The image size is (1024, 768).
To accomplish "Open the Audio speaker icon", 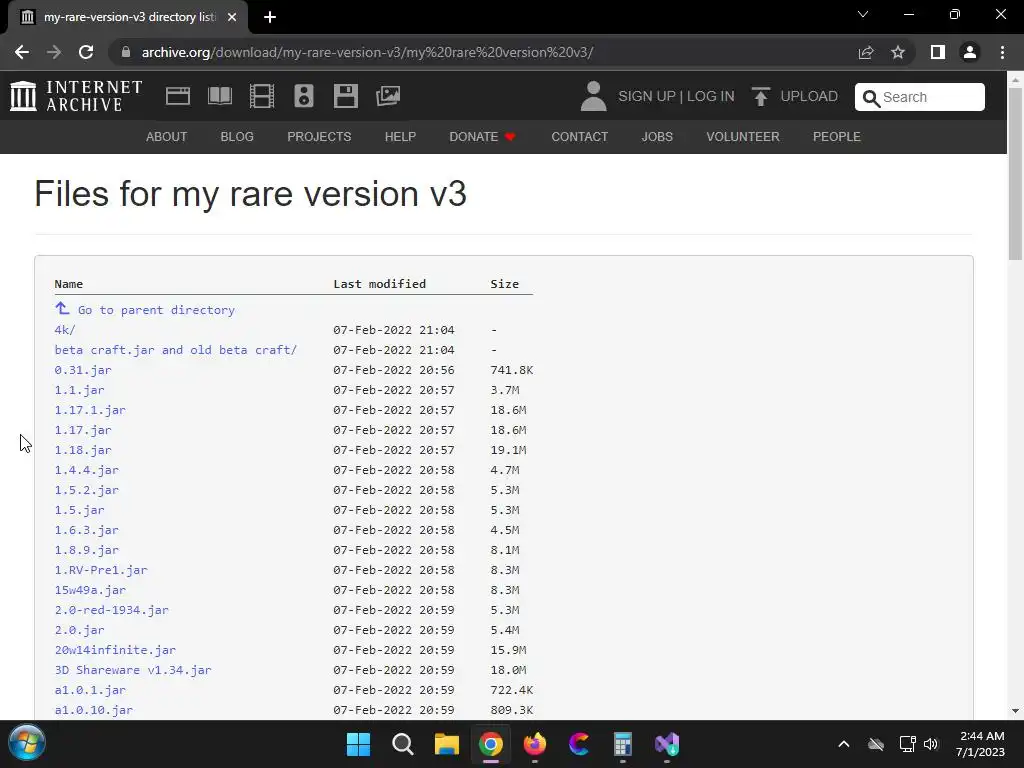I will pos(304,96).
